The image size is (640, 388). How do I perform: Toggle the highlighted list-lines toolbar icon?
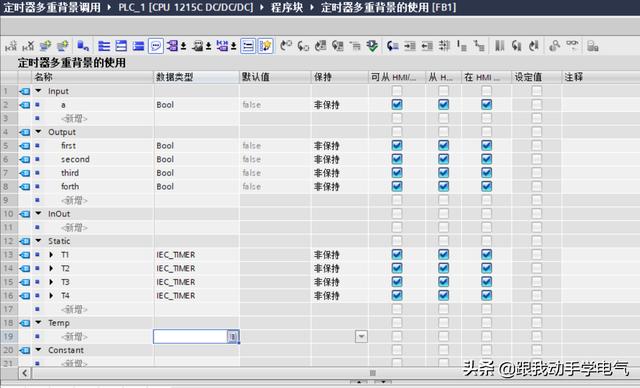click(x=248, y=46)
